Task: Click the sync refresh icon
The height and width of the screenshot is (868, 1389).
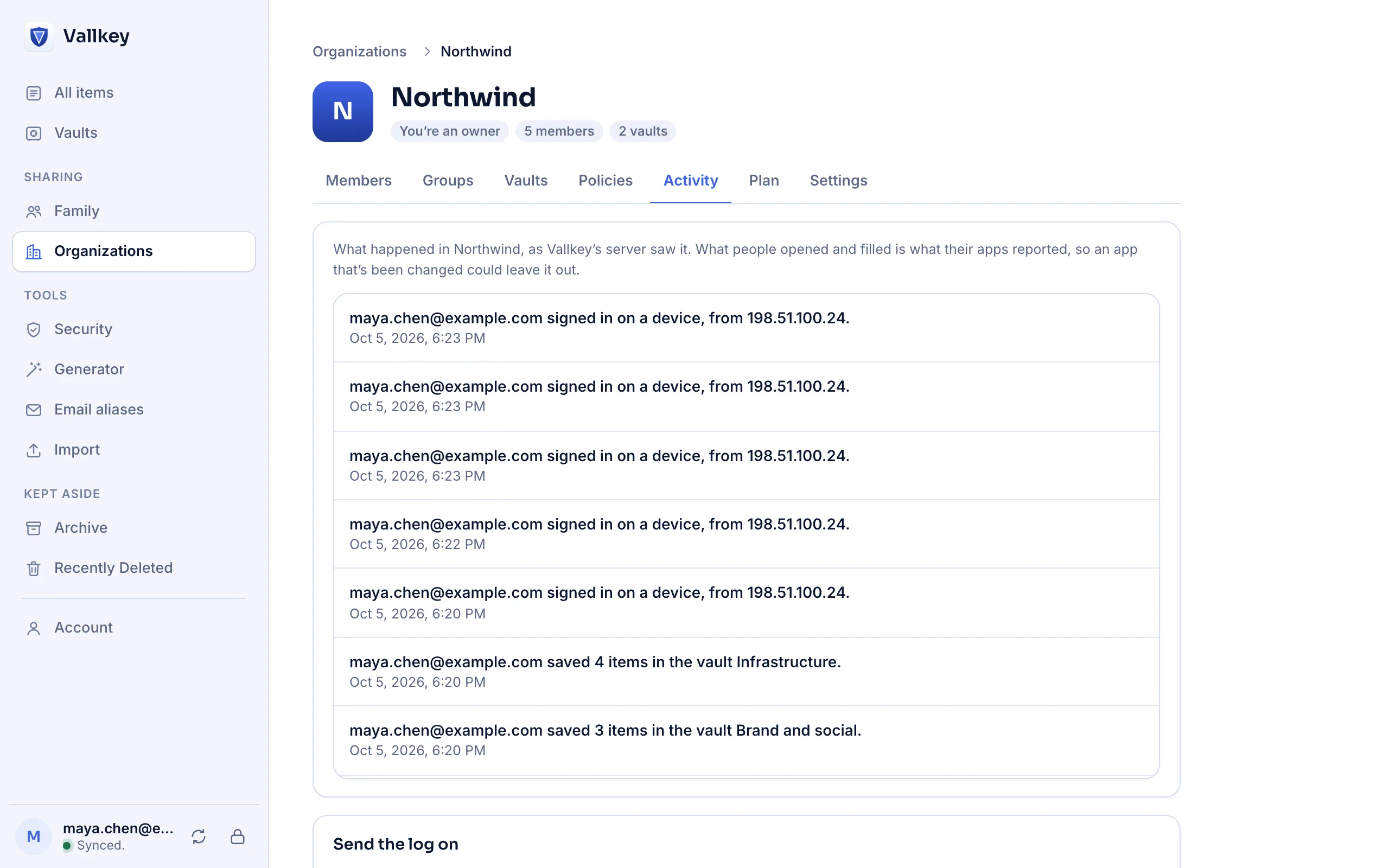Action: (x=199, y=837)
